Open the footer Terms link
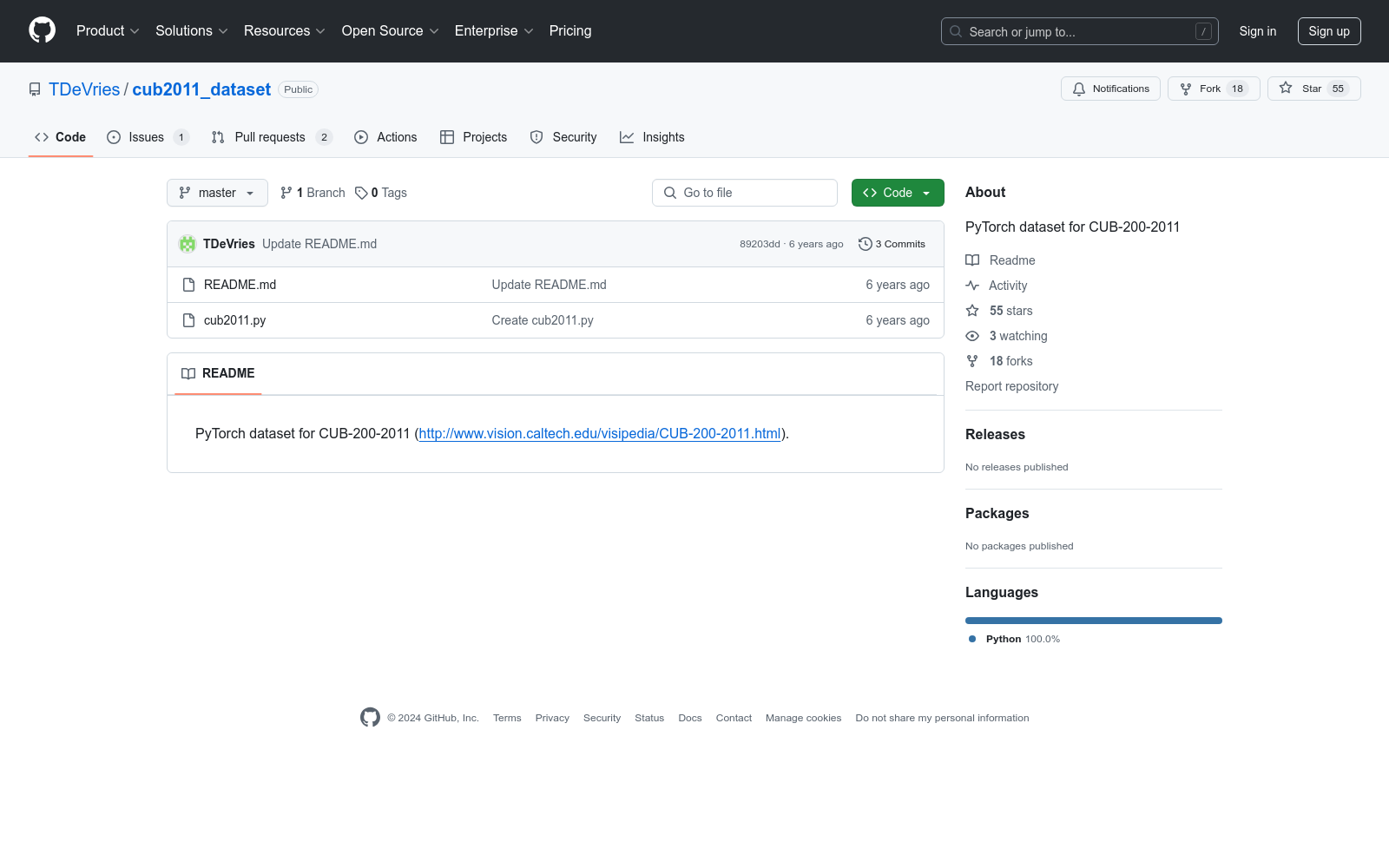 507,718
